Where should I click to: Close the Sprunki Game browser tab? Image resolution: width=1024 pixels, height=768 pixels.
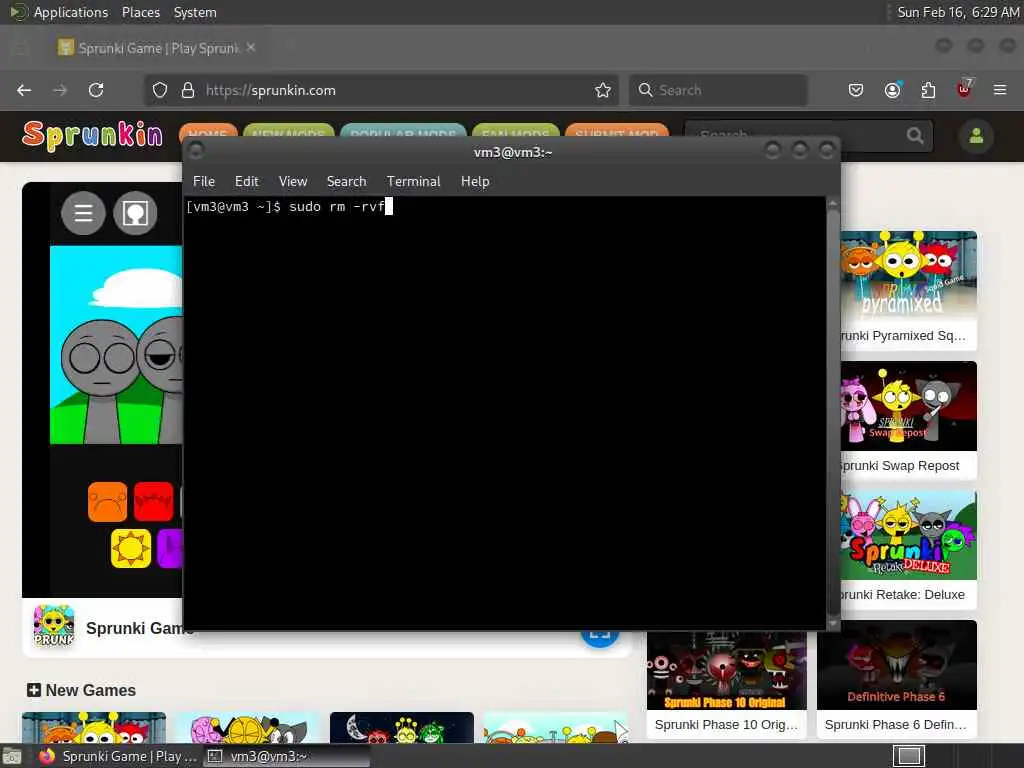(251, 47)
